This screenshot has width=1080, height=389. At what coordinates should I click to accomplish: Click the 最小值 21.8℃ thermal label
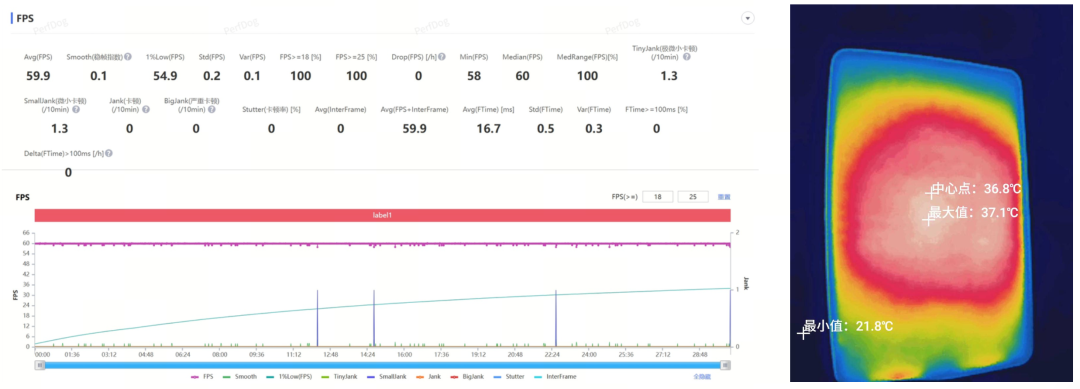[x=848, y=326]
